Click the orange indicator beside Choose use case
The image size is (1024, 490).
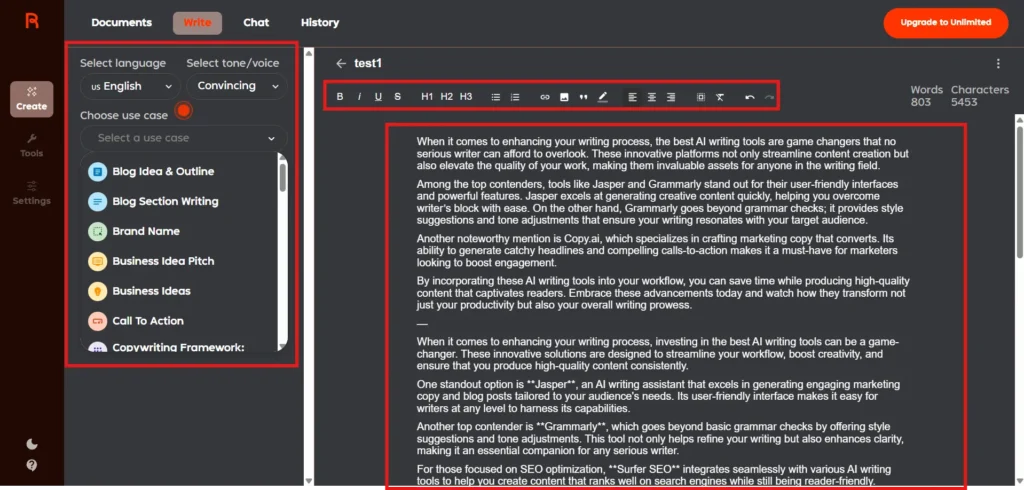pos(184,110)
